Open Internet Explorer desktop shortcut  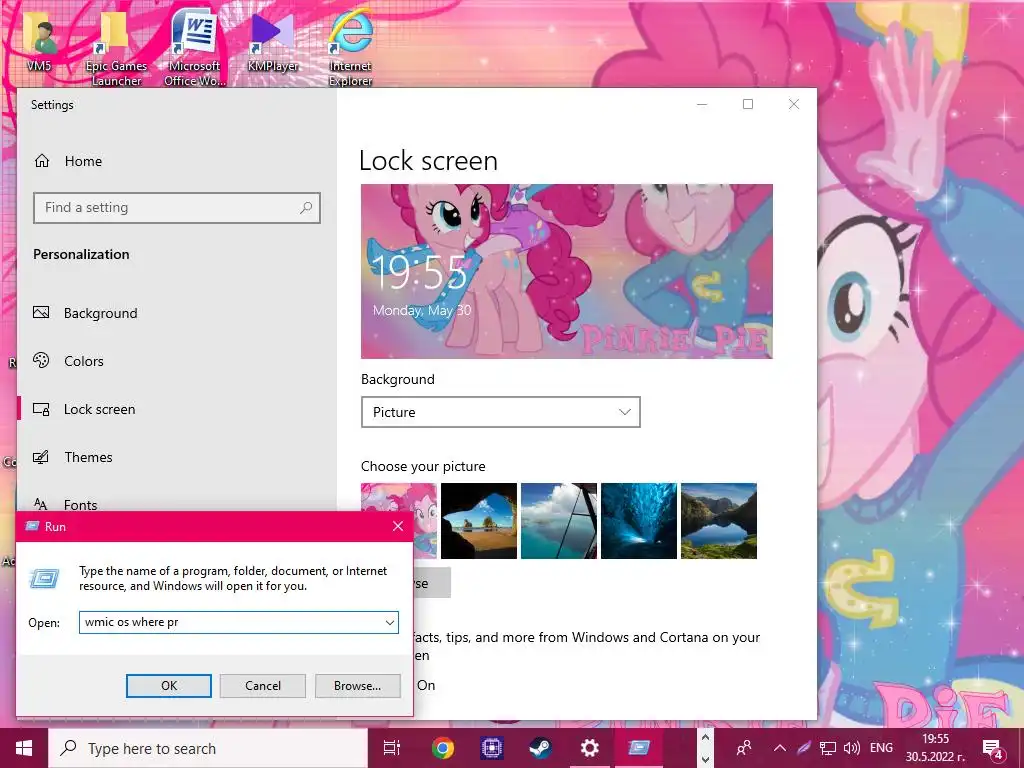coord(351,49)
